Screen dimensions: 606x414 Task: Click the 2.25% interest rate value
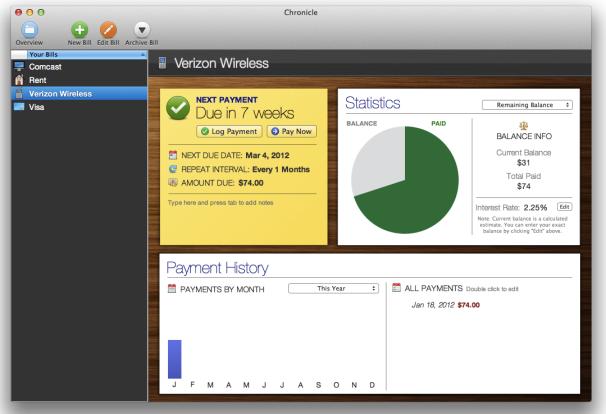[x=535, y=208]
